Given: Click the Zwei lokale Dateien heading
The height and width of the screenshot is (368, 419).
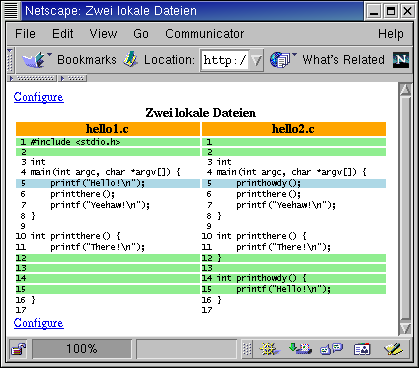Looking at the screenshot, I should pos(201,113).
